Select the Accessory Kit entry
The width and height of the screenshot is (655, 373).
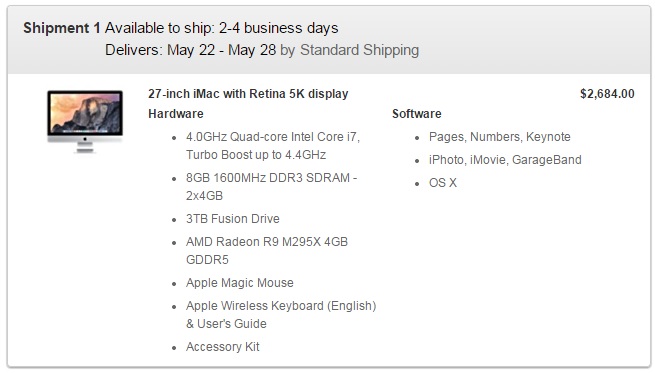(223, 347)
